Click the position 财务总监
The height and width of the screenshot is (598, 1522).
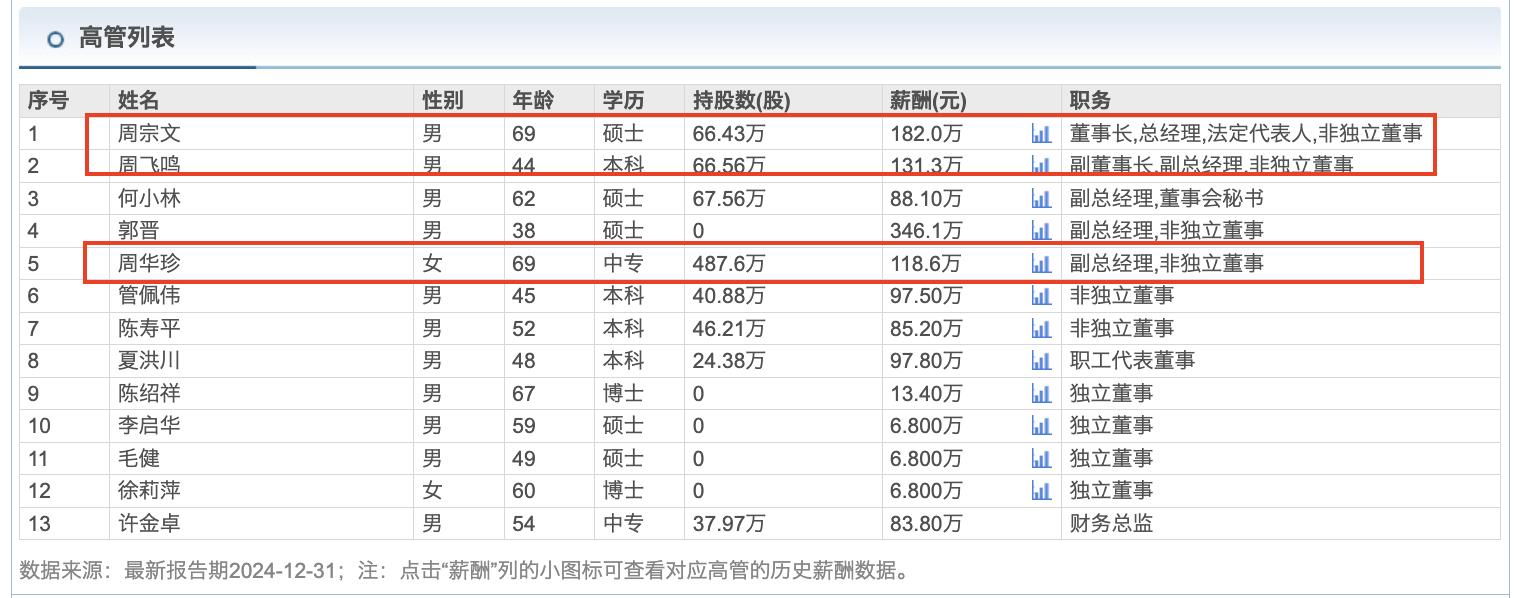[x=1111, y=524]
